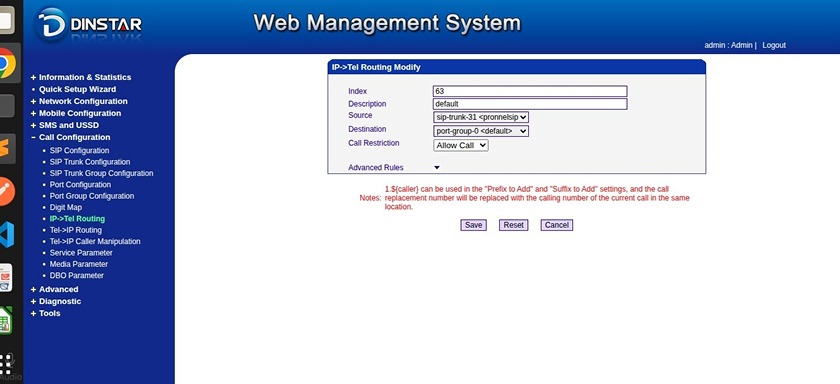Viewport: 840px width, 384px height.
Task: Reset the routing form
Action: point(513,225)
